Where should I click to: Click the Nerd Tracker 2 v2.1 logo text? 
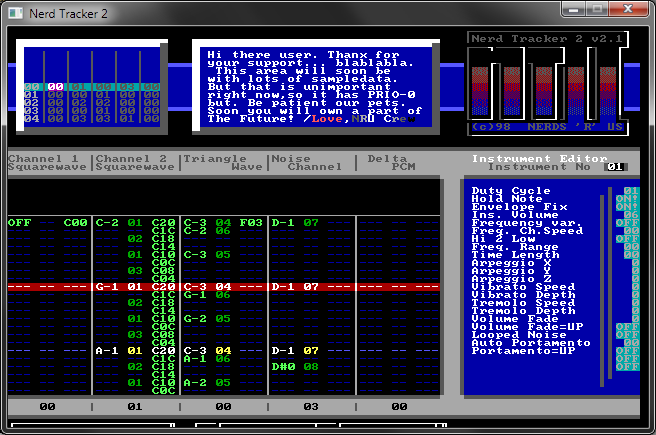pos(547,39)
